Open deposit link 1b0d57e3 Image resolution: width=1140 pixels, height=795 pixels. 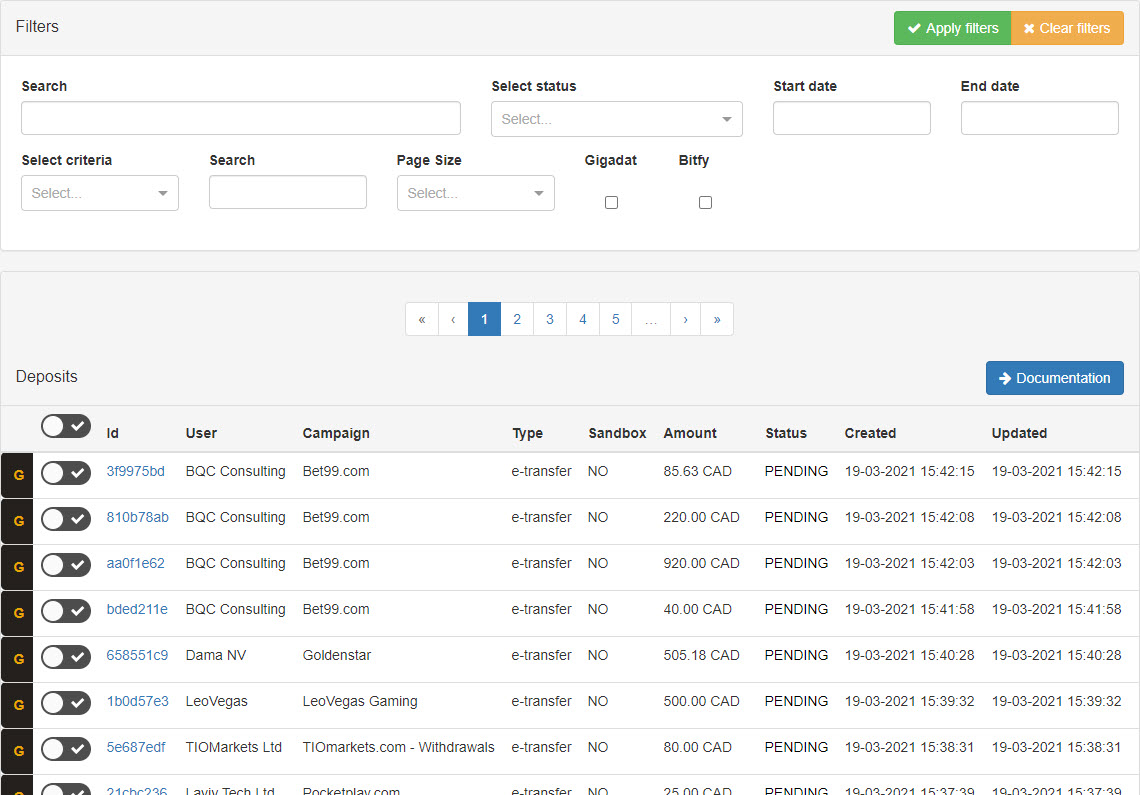137,700
